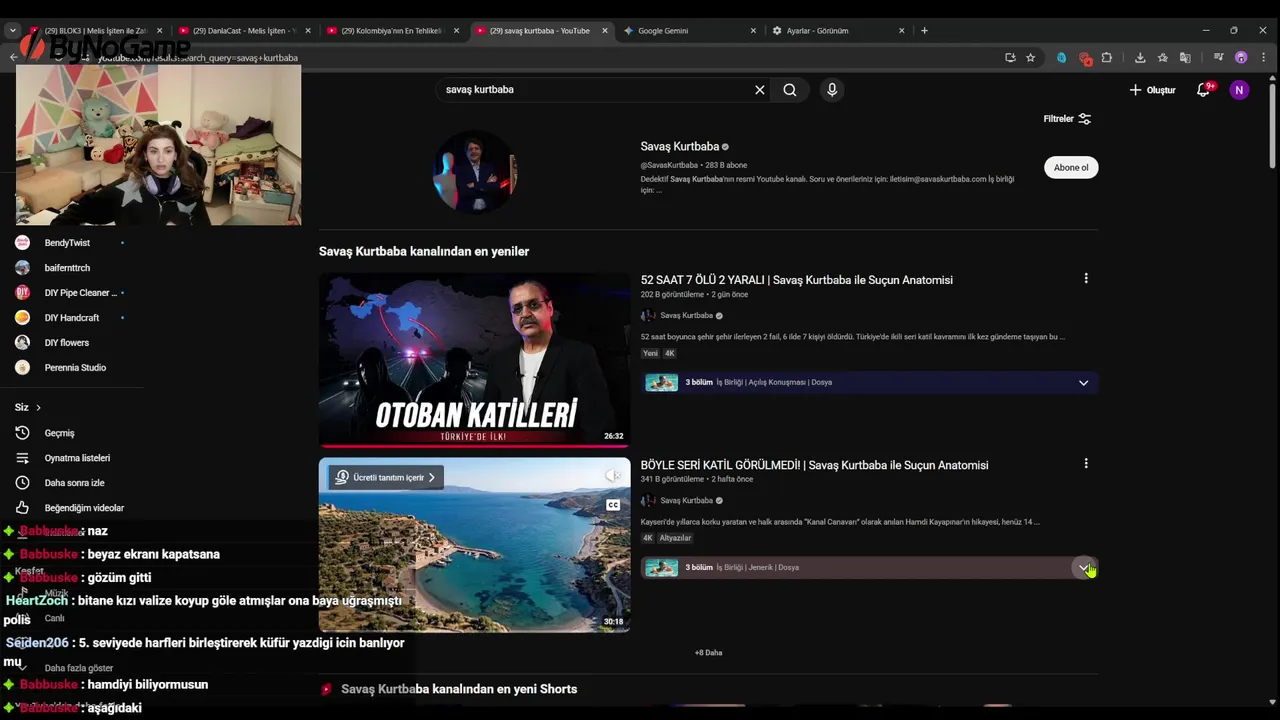Switch to Ayarlar - Görünüm tab
This screenshot has height=720, width=1280.
click(x=838, y=31)
